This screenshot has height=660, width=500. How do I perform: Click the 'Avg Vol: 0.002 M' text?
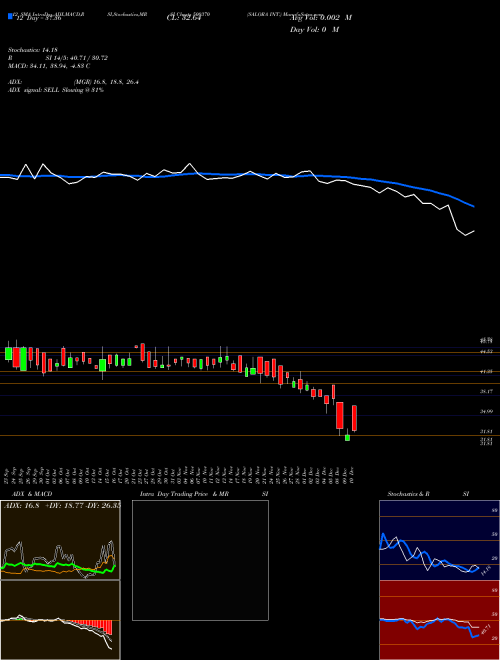(321, 18)
